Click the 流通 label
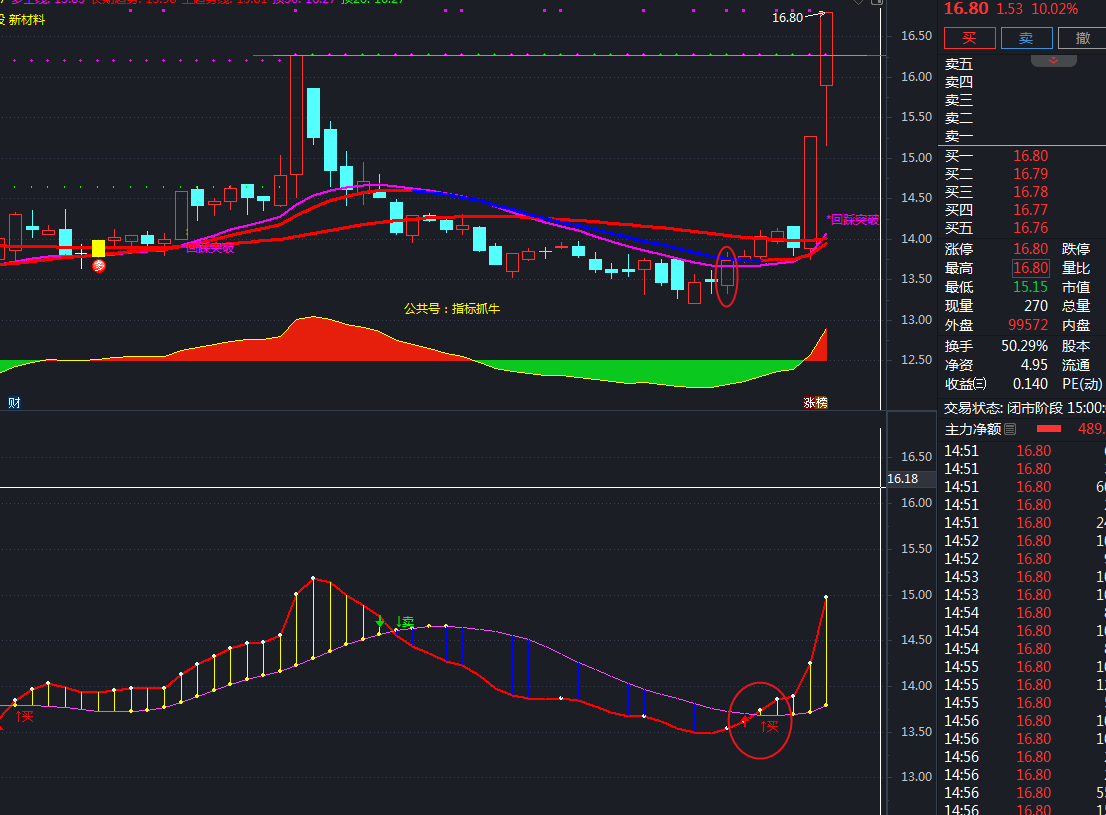Screen dimensions: 1106x815 click(x=1076, y=366)
